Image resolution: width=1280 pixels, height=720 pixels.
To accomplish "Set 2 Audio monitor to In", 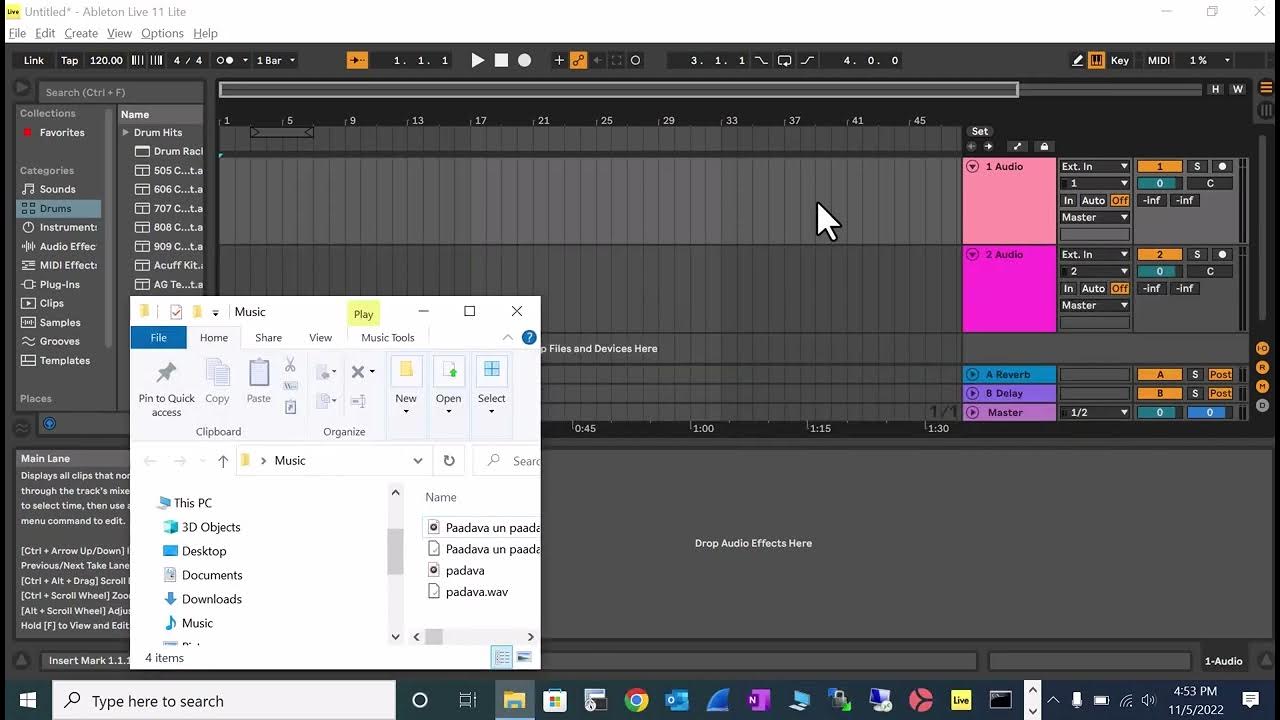I will click(1068, 289).
